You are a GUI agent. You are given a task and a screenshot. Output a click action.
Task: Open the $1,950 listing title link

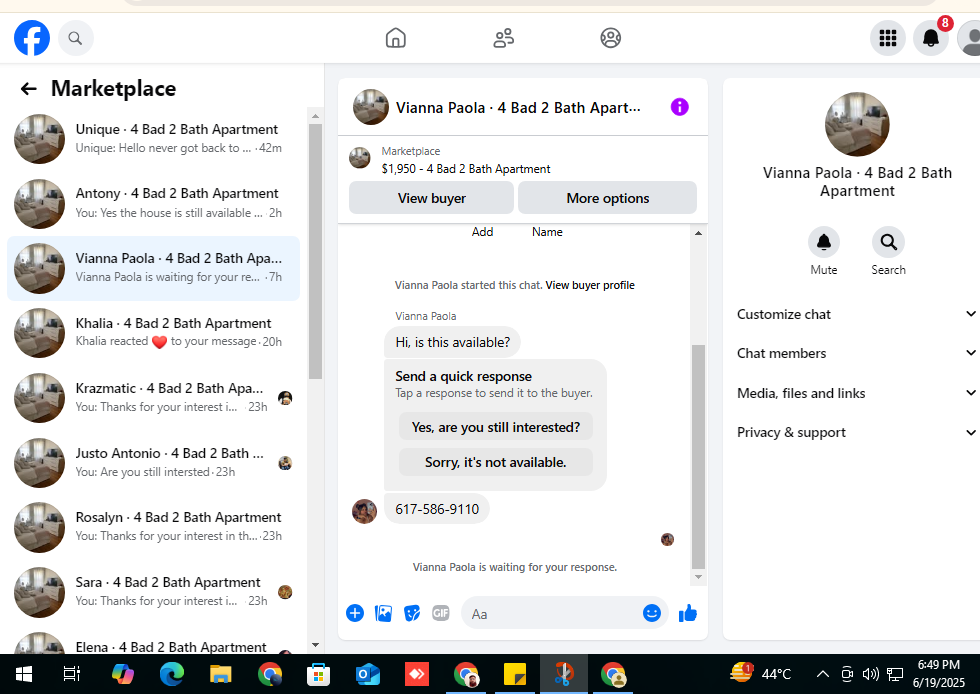(466, 169)
